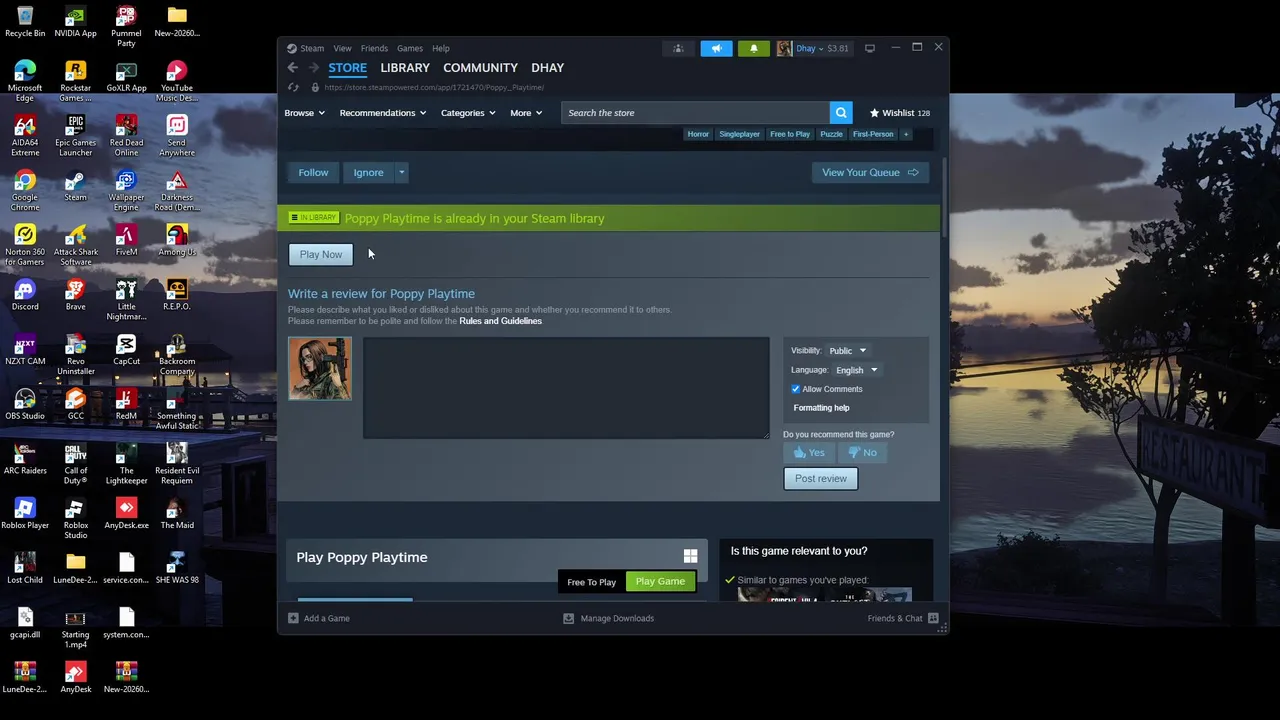Expand the Browse dropdown in store nav

pyautogui.click(x=304, y=113)
